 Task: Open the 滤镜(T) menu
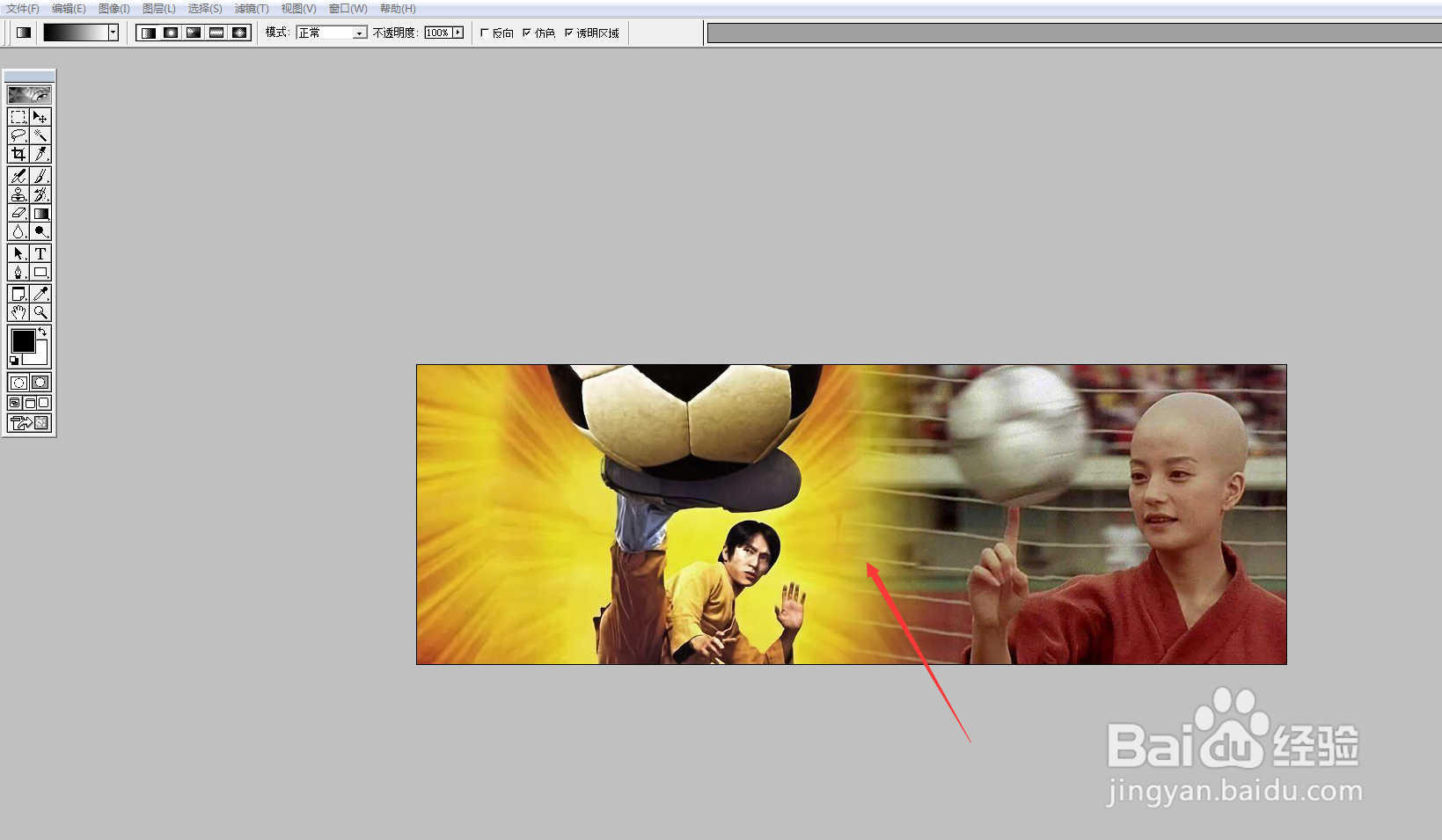click(x=252, y=9)
